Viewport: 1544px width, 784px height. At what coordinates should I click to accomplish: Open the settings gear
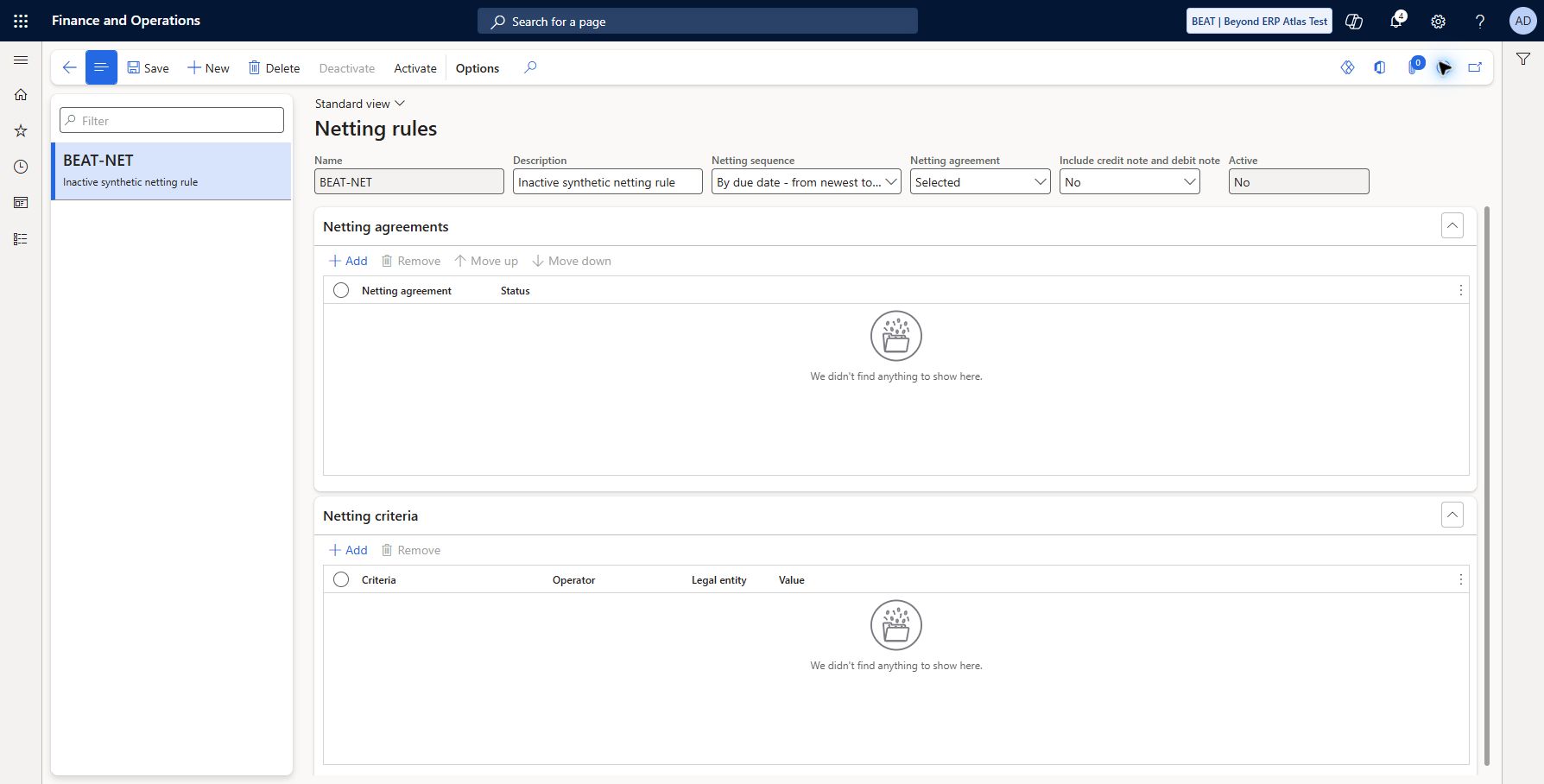(1438, 22)
